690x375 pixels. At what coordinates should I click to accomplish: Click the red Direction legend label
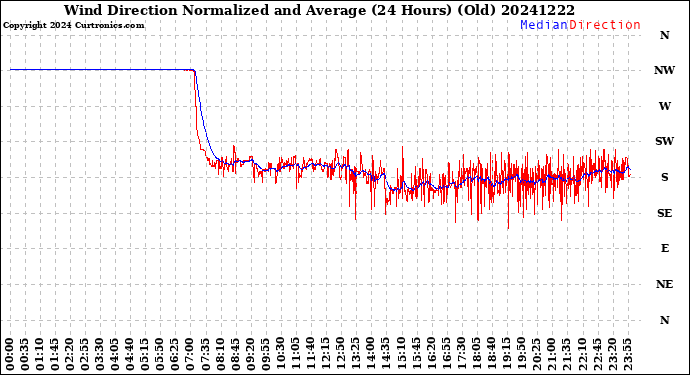[605, 25]
